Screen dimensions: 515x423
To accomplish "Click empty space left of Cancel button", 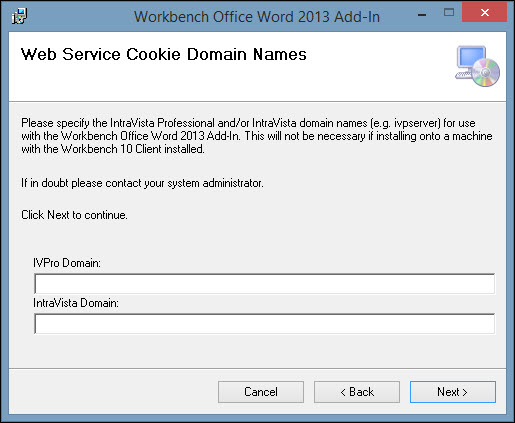I will (113, 392).
